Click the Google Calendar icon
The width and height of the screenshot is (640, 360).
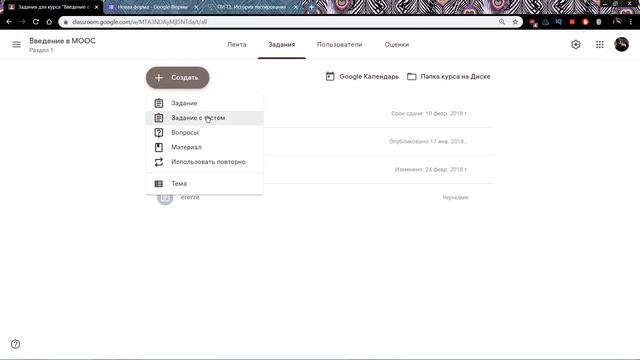[x=330, y=76]
